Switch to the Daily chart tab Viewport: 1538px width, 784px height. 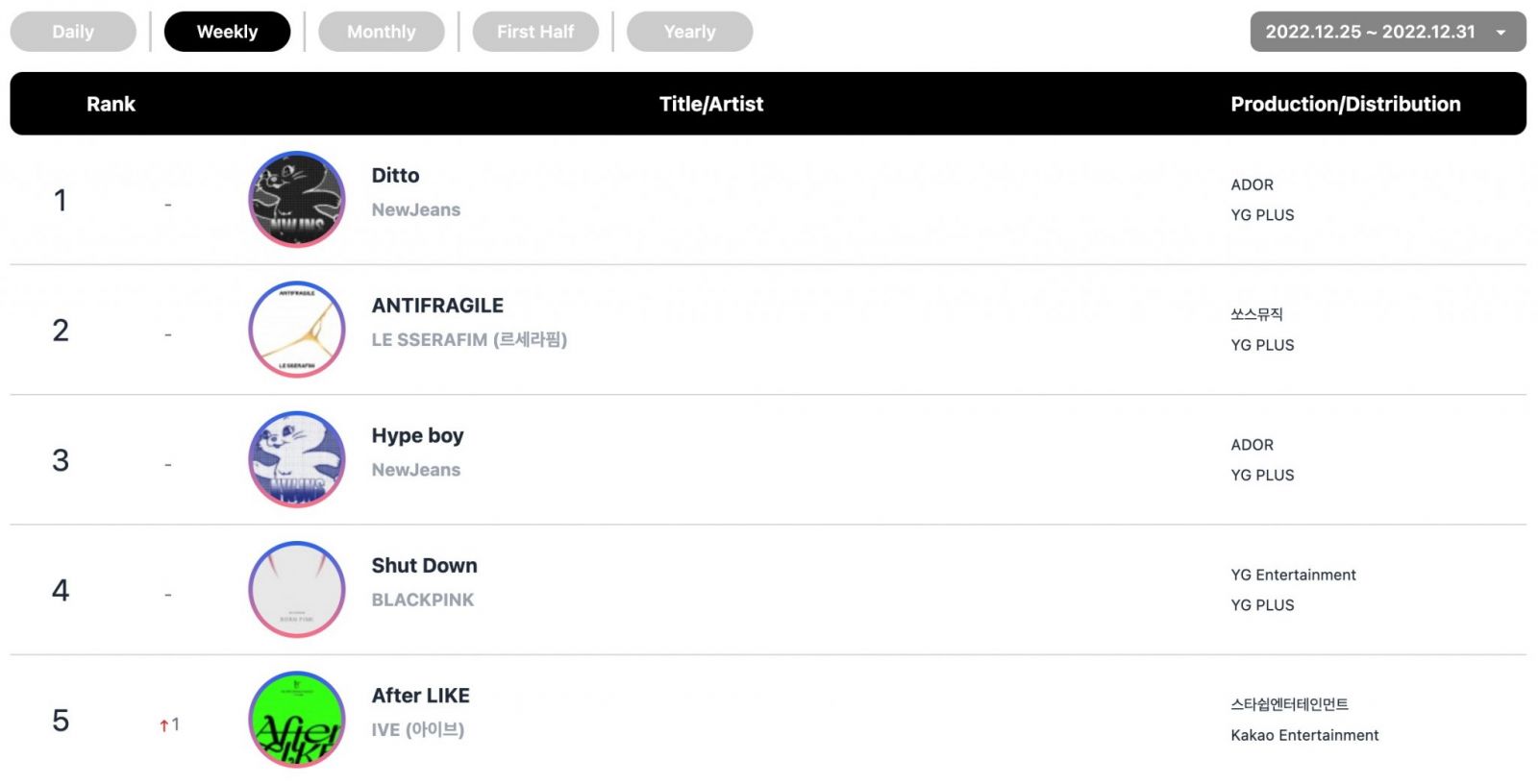point(73,32)
